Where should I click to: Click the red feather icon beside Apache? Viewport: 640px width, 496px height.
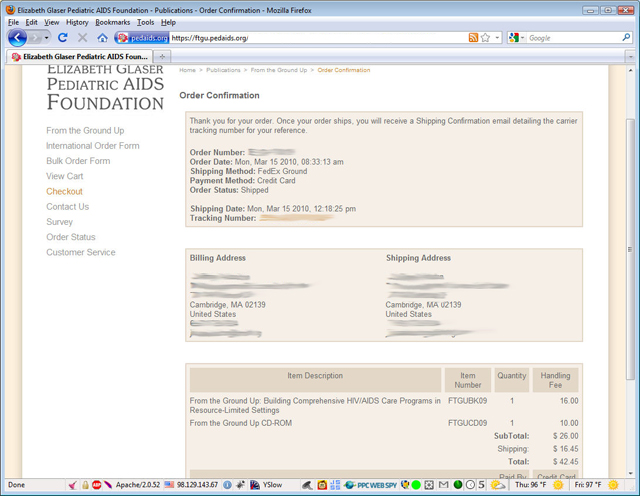108,485
